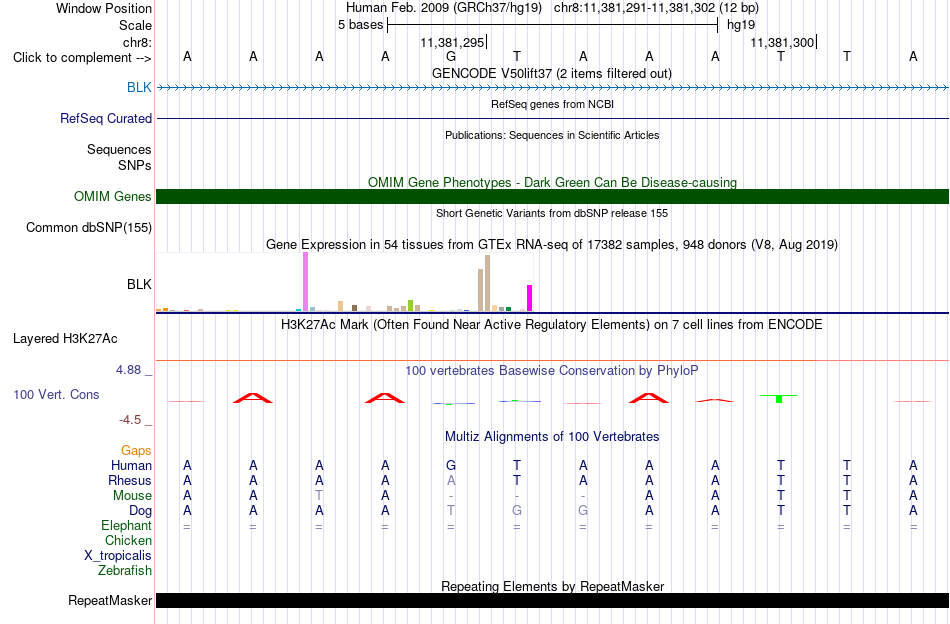Click 'Repeating Elements by RepeatMasker' title
950x624 pixels.
553,586
